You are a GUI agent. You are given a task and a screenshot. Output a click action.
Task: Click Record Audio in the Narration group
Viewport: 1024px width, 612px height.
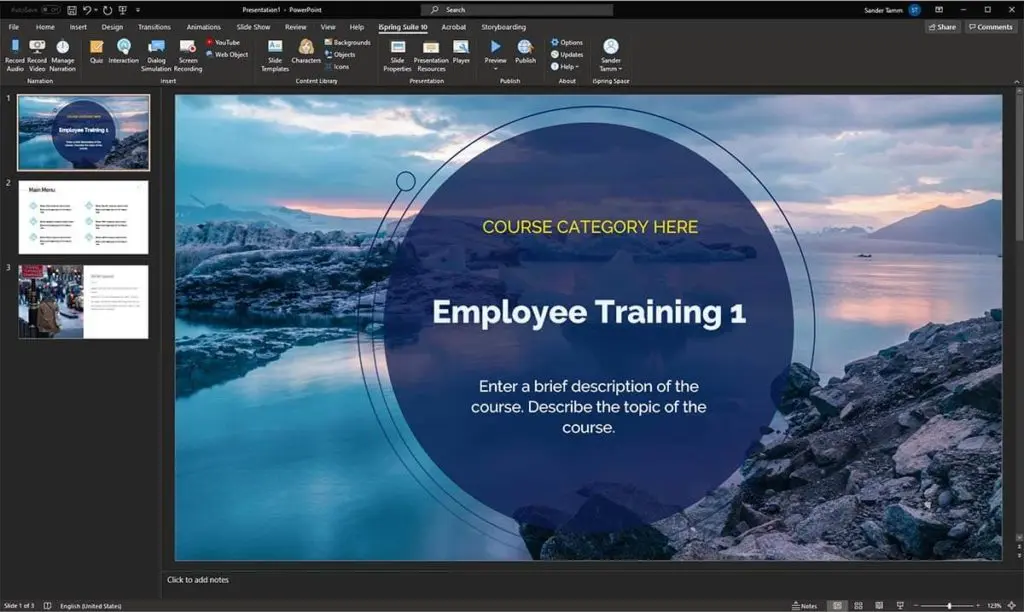click(x=15, y=55)
